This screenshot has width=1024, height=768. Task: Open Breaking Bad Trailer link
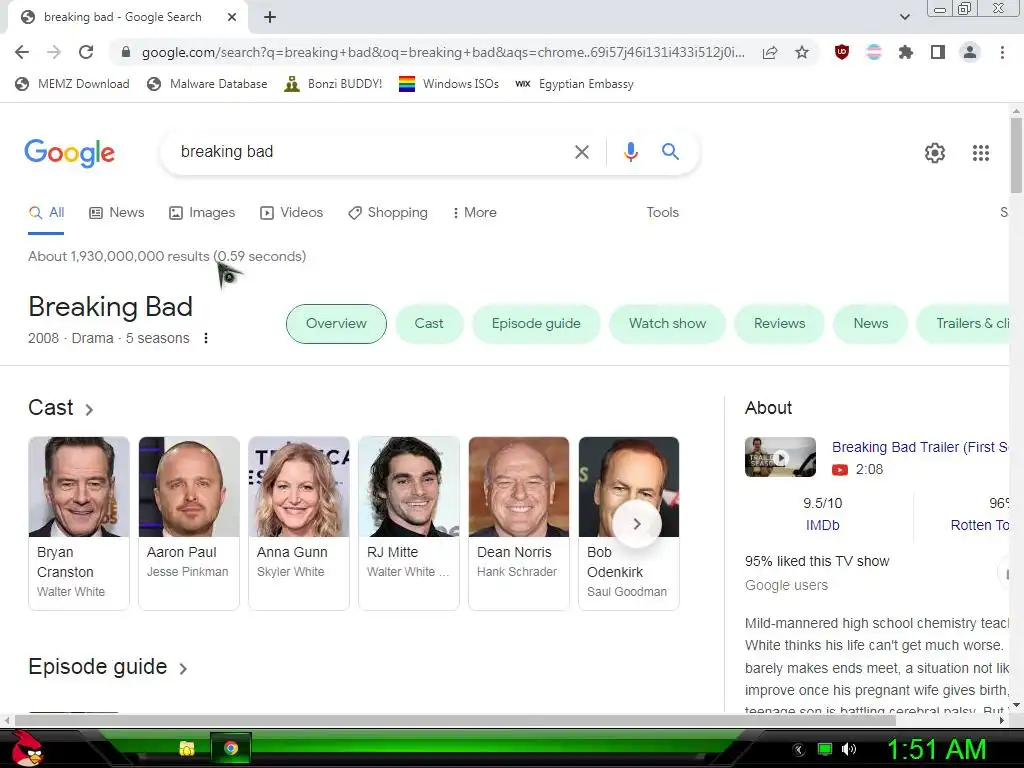click(920, 447)
